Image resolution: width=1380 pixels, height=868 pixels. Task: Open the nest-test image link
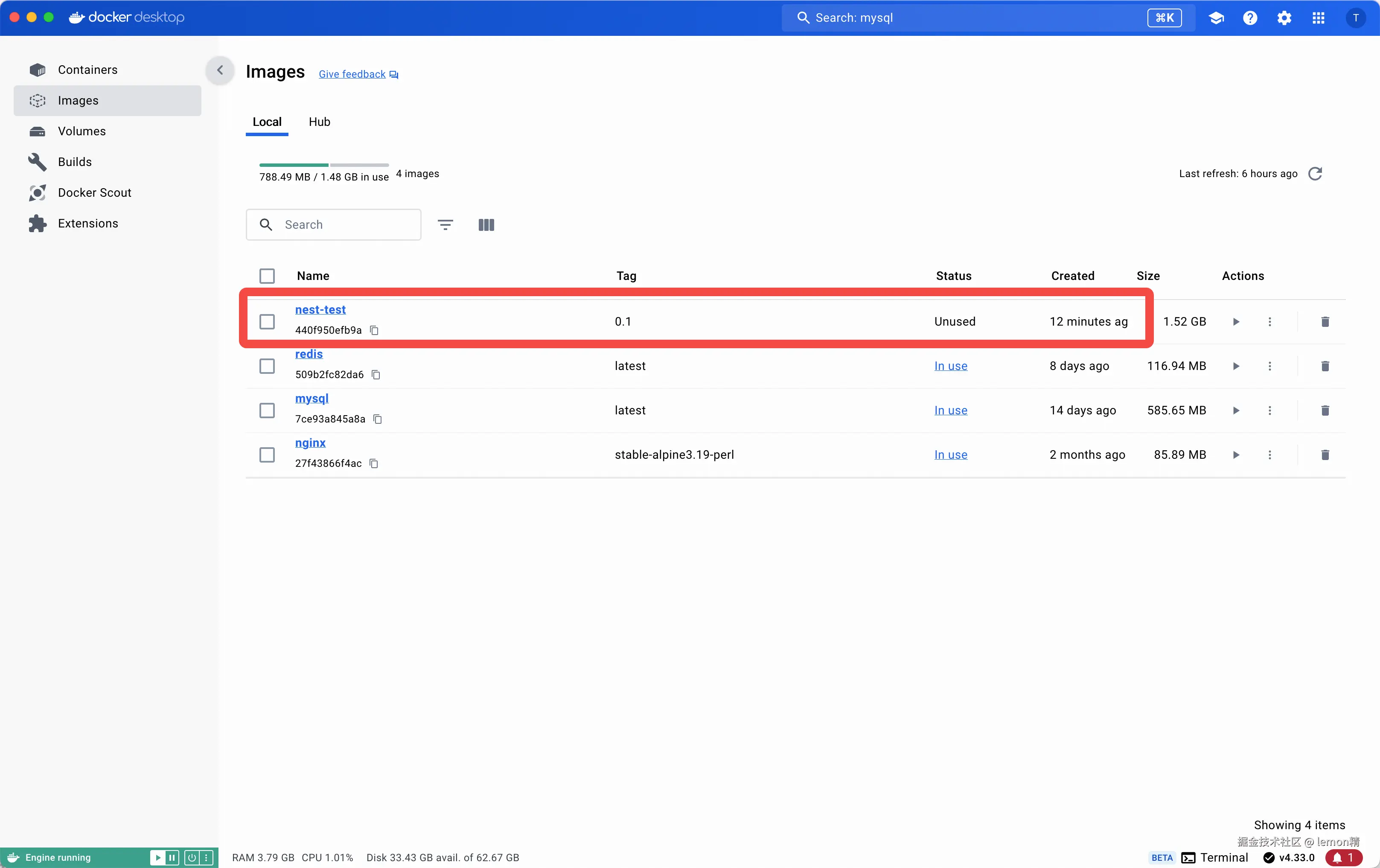[x=320, y=309]
